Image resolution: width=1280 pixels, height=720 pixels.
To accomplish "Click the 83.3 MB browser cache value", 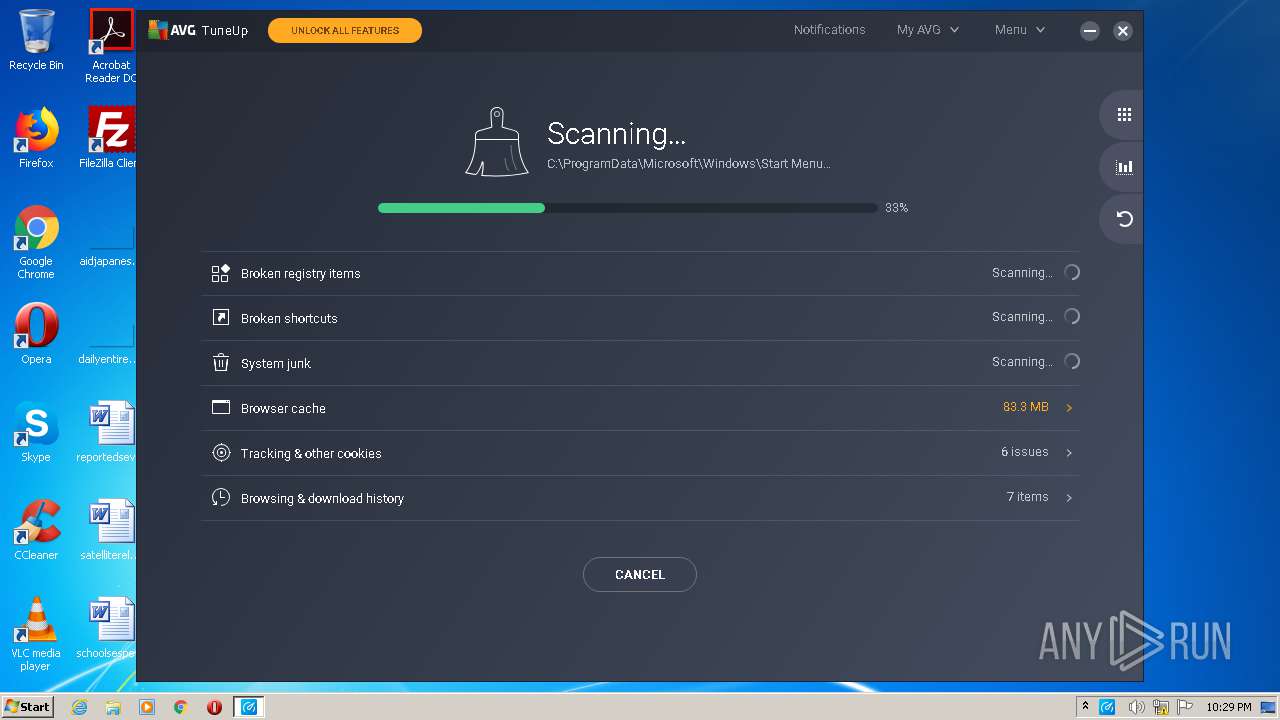I will click(1026, 407).
